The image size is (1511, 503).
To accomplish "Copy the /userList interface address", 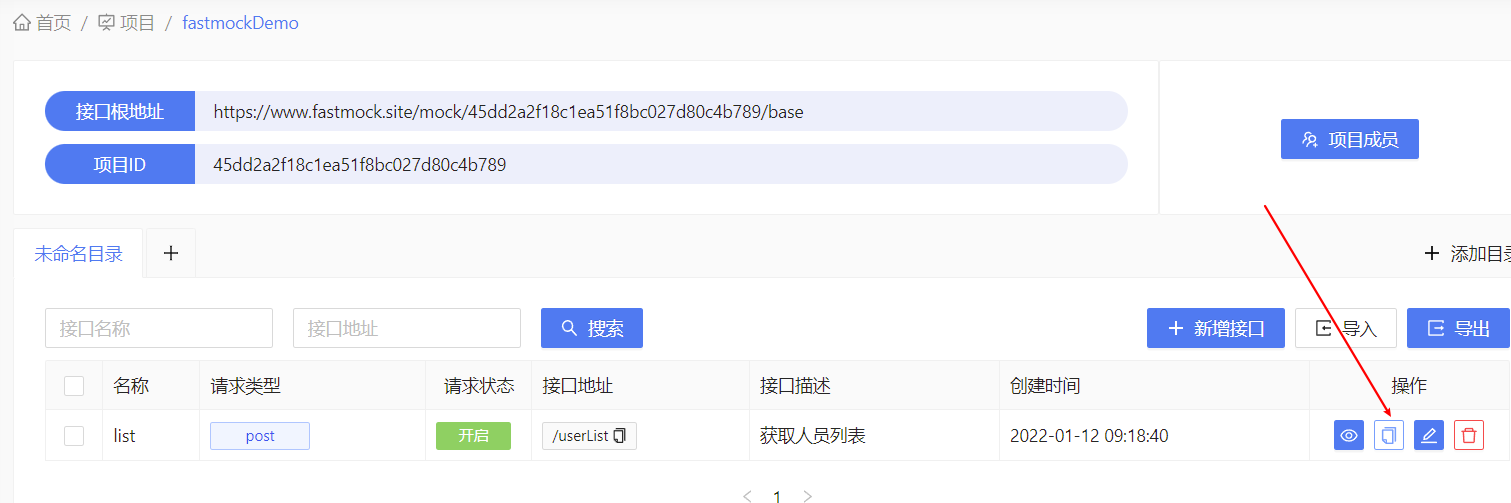I will click(620, 436).
